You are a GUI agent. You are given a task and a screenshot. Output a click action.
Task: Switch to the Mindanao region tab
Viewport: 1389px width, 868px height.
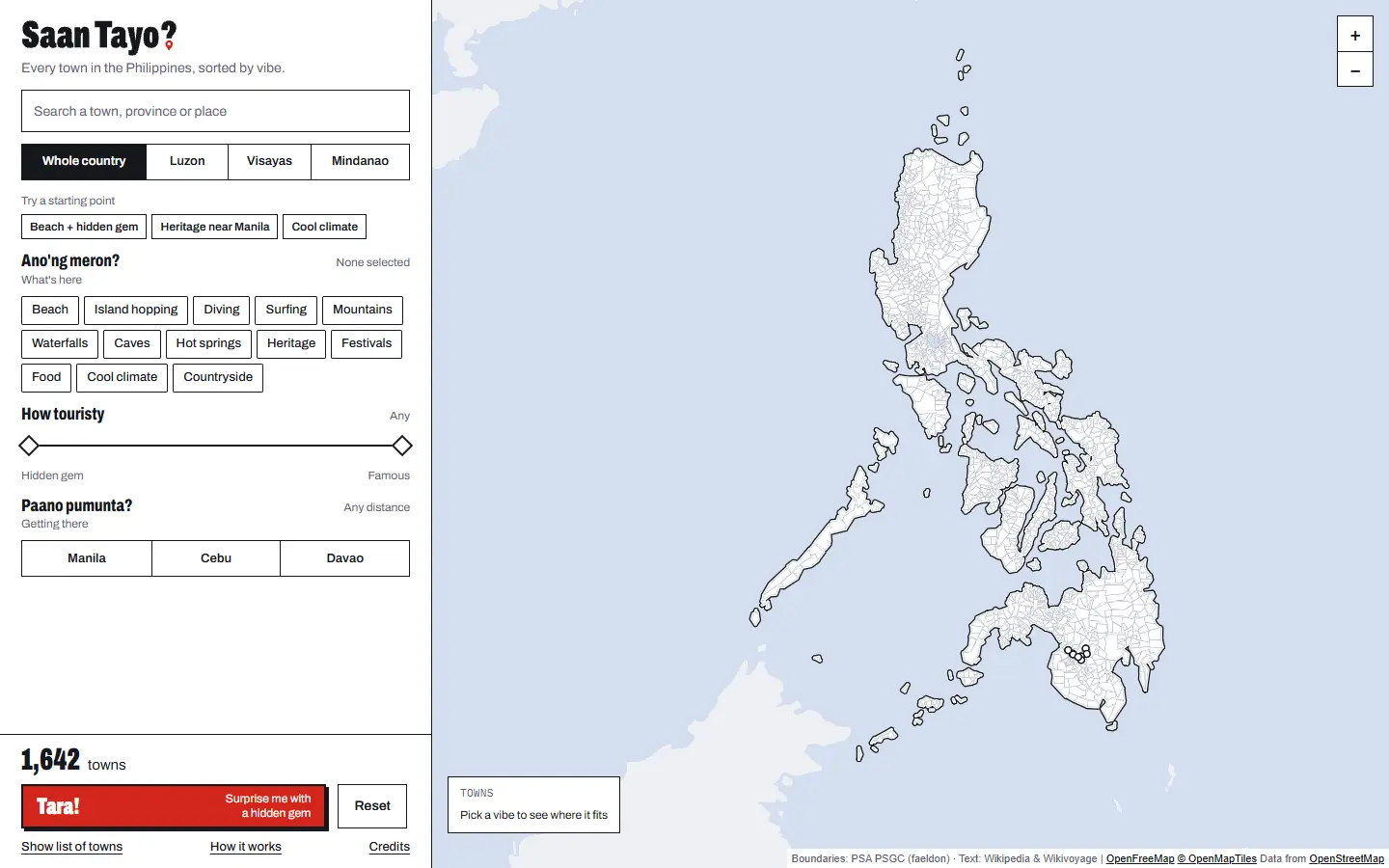(360, 161)
